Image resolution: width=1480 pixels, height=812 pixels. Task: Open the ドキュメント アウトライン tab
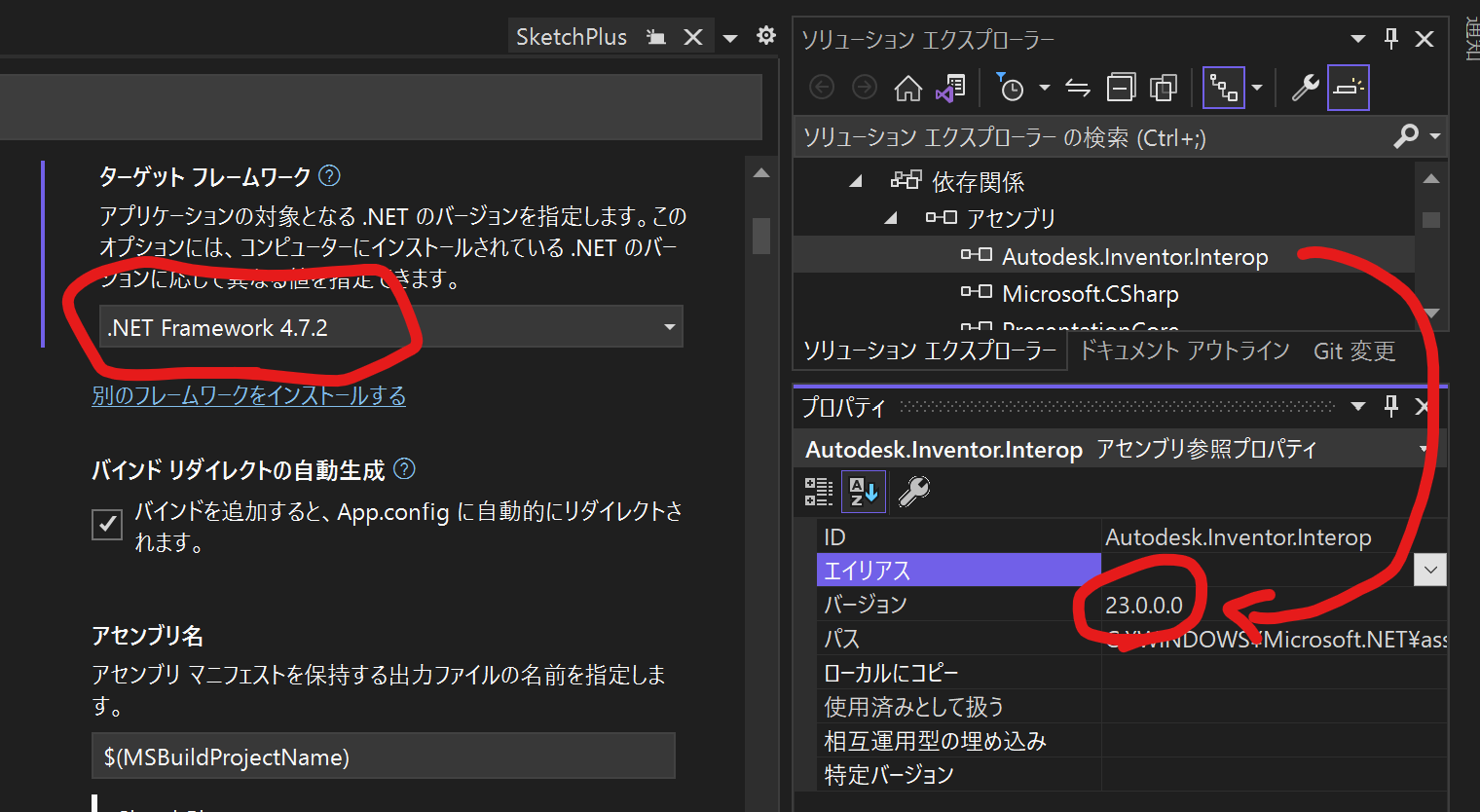coord(1184,351)
